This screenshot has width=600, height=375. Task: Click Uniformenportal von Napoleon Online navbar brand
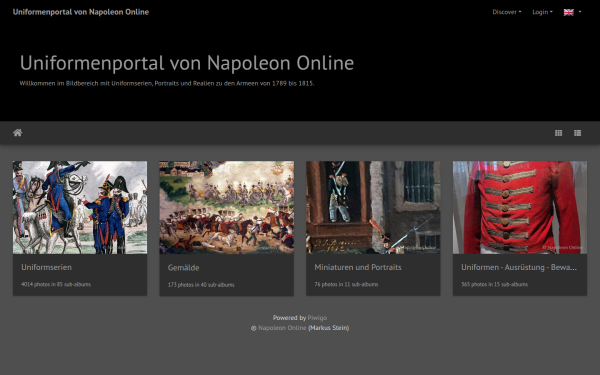pyautogui.click(x=81, y=12)
